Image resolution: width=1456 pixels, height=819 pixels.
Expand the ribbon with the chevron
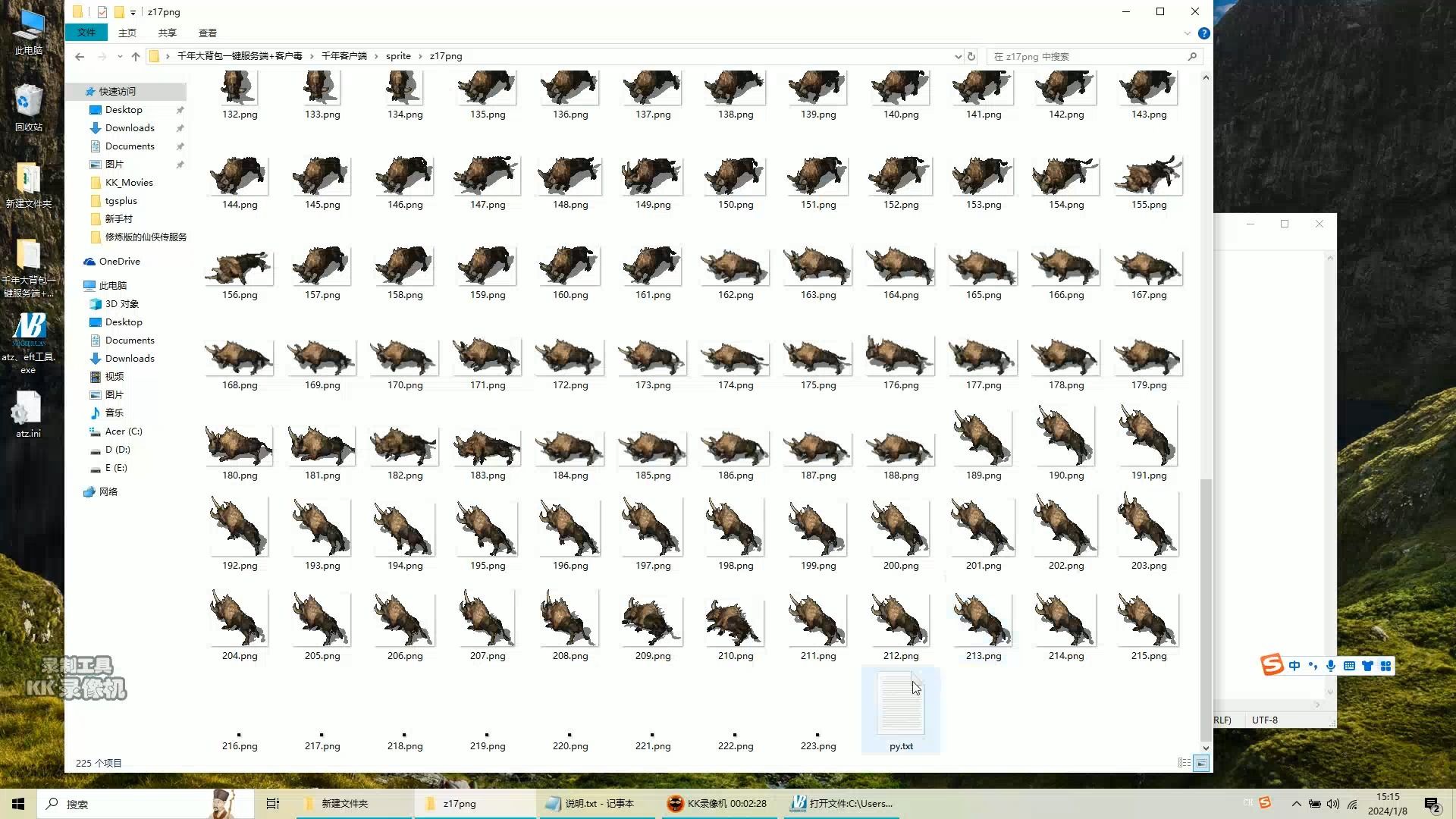point(1187,33)
